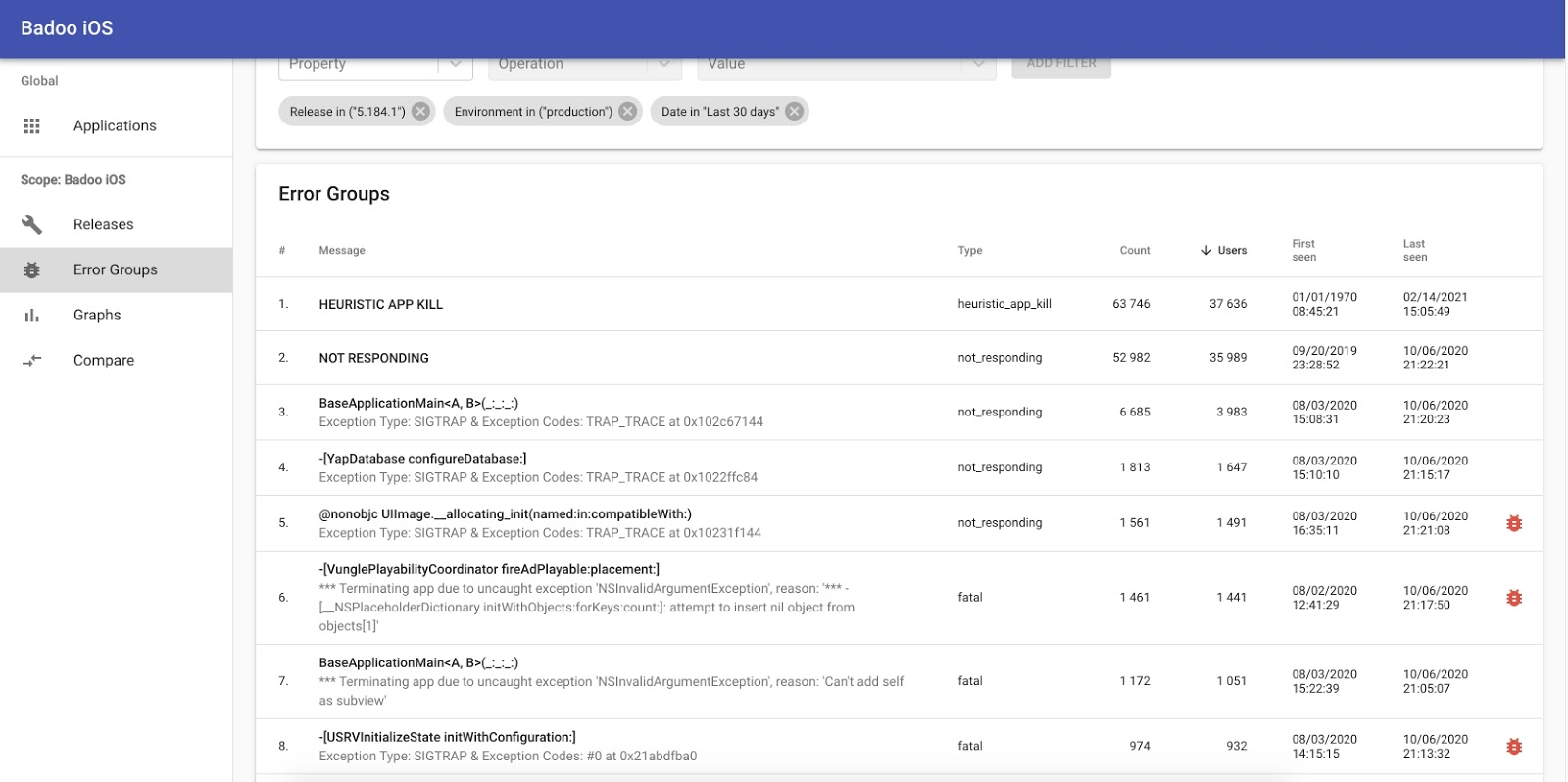This screenshot has width=1568, height=782.
Task: Sort by the Type column header
Action: 970,250
